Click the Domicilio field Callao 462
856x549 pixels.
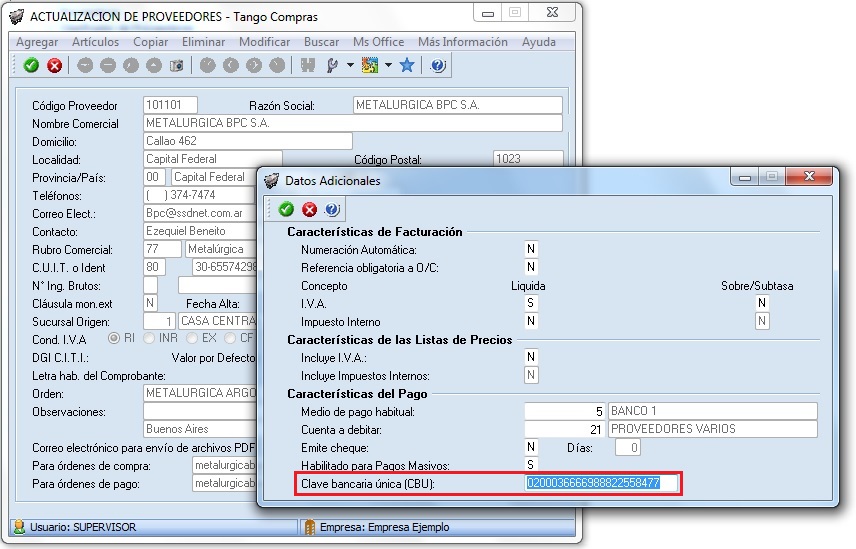(248, 141)
